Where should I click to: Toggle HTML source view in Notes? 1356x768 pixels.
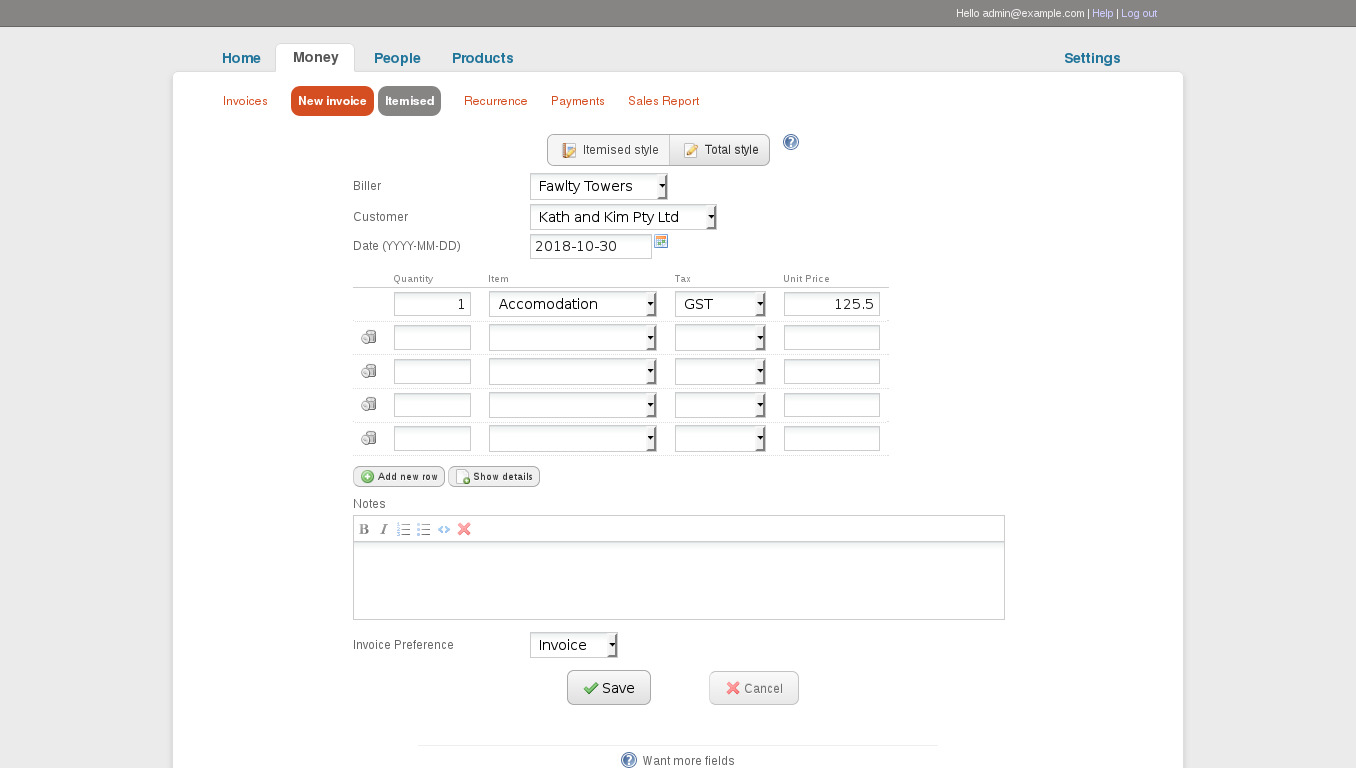coord(444,529)
